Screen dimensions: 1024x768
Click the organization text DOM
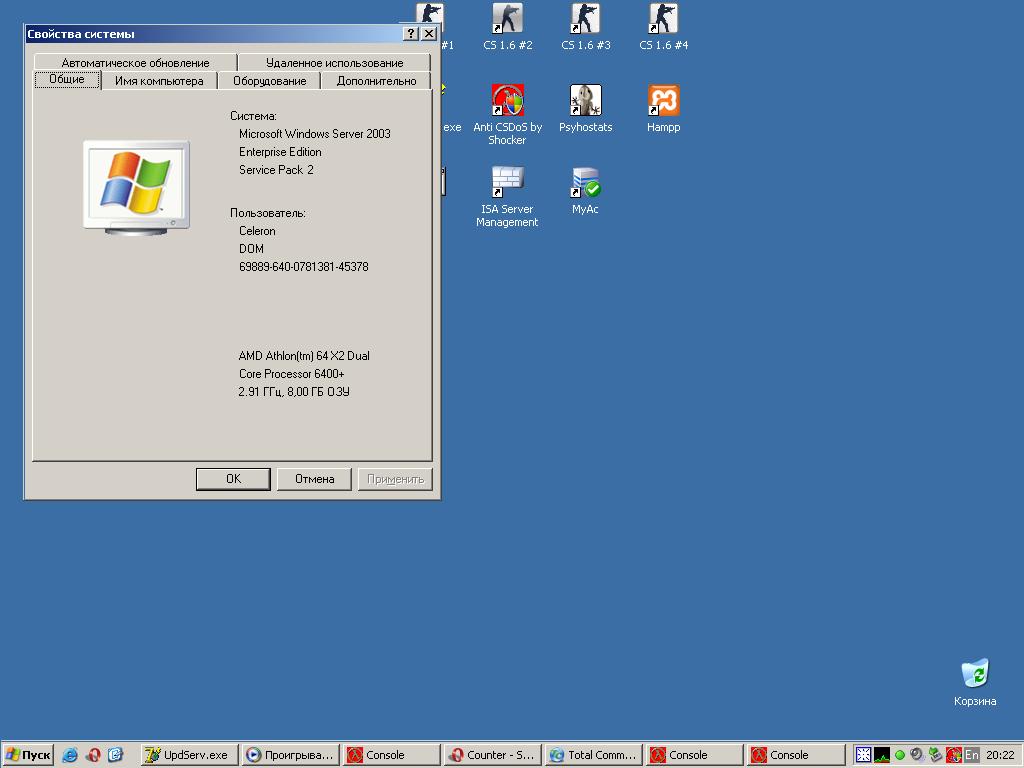coord(251,249)
